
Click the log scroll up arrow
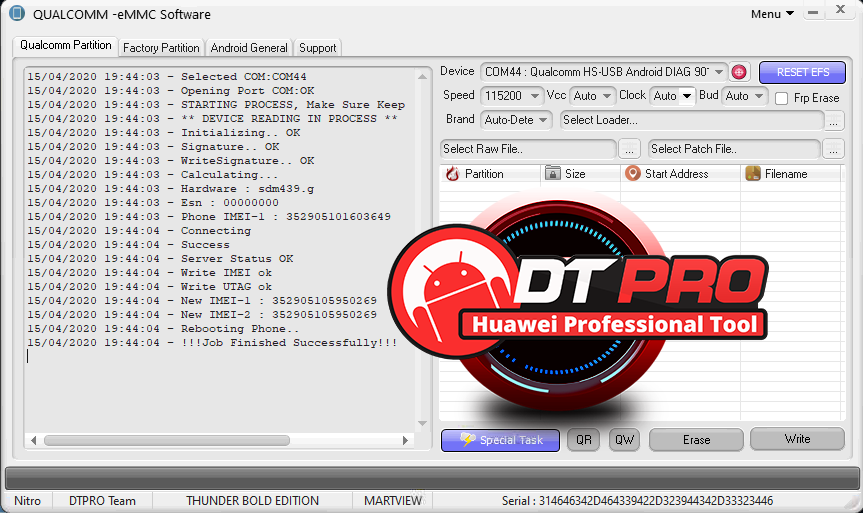tap(422, 77)
